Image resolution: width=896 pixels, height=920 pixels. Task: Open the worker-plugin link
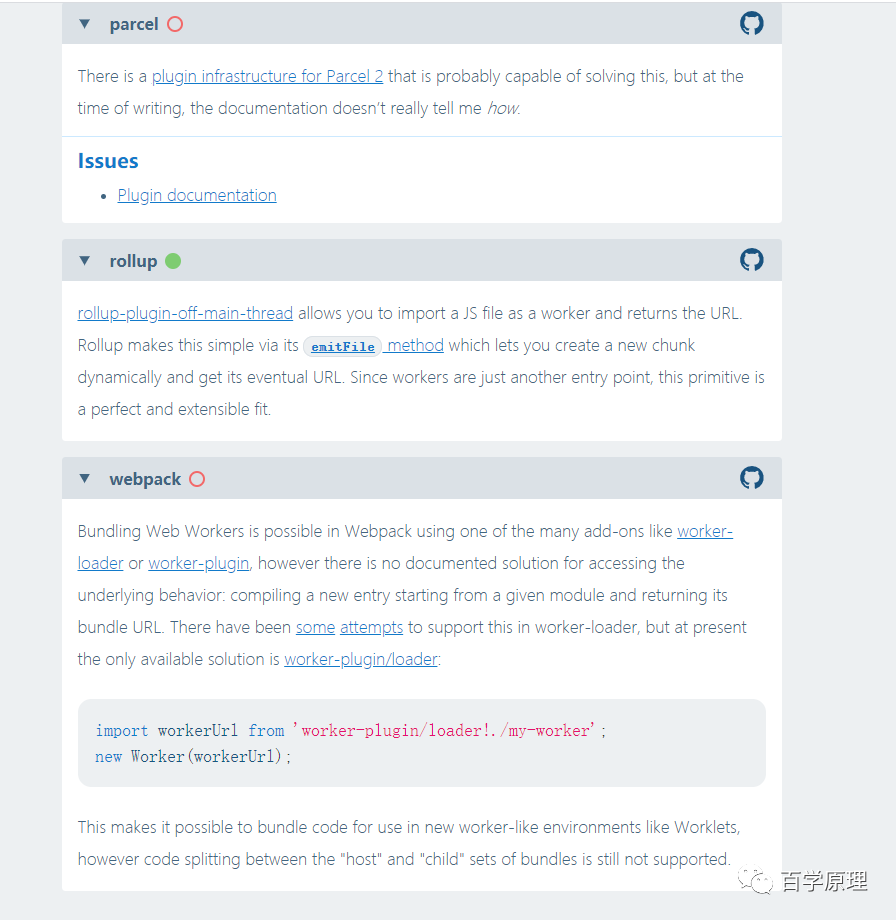tap(199, 563)
